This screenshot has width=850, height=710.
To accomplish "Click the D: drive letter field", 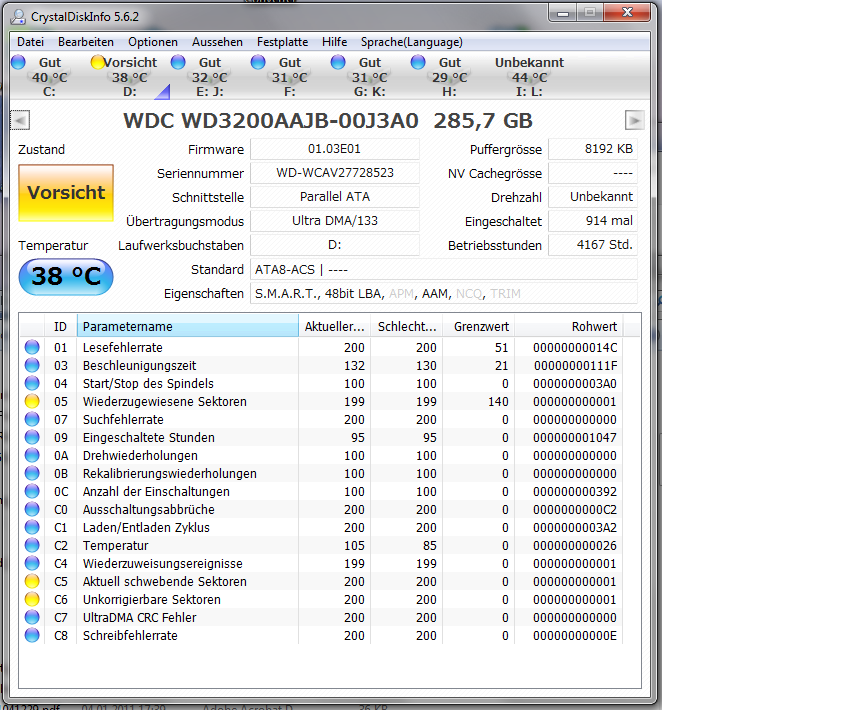I will pos(334,244).
